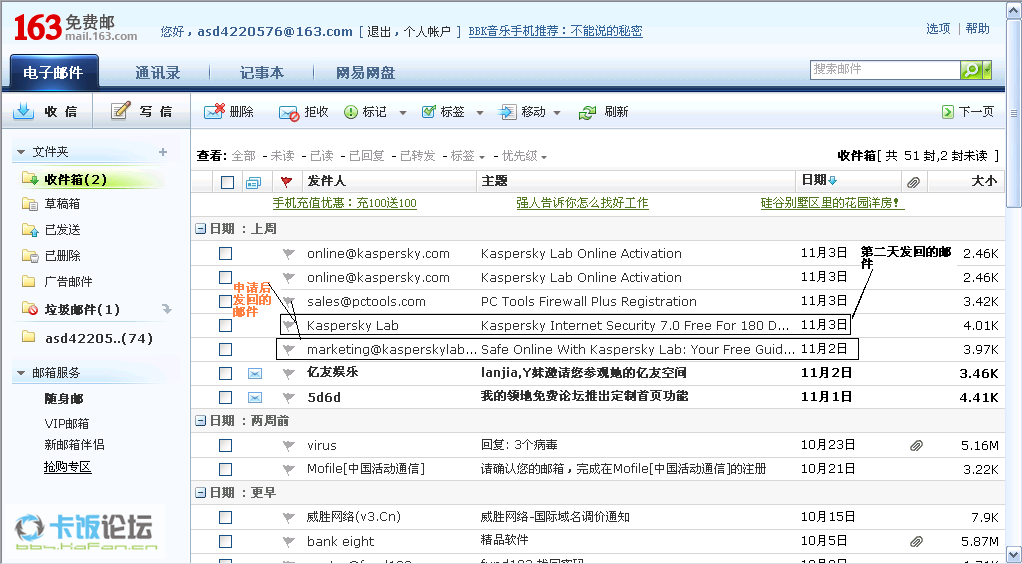Screen dimensions: 1022x564
Task: Tick the select-all checkbox in header
Action: pos(227,183)
